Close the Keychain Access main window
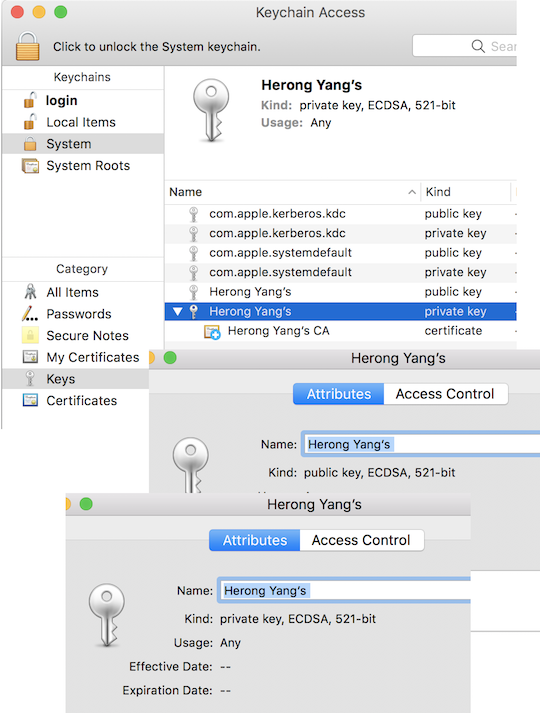This screenshot has height=713, width=540. click(x=17, y=12)
